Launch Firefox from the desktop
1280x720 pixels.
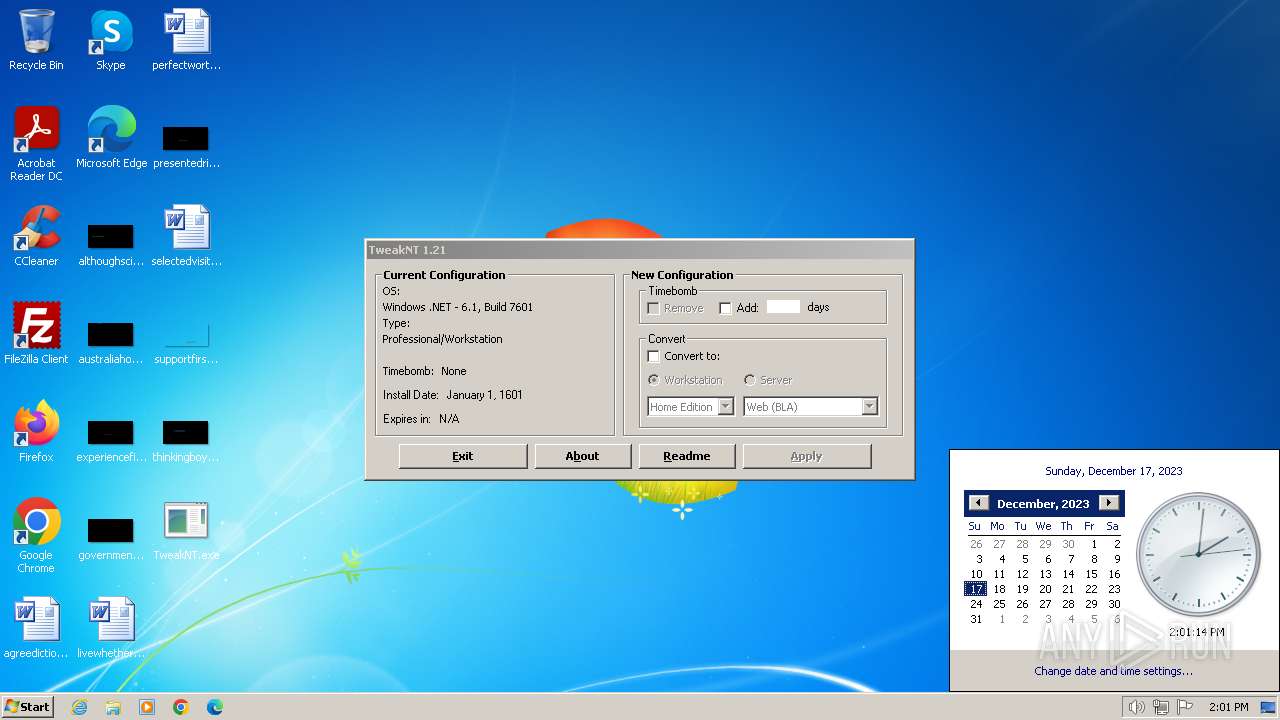click(36, 431)
